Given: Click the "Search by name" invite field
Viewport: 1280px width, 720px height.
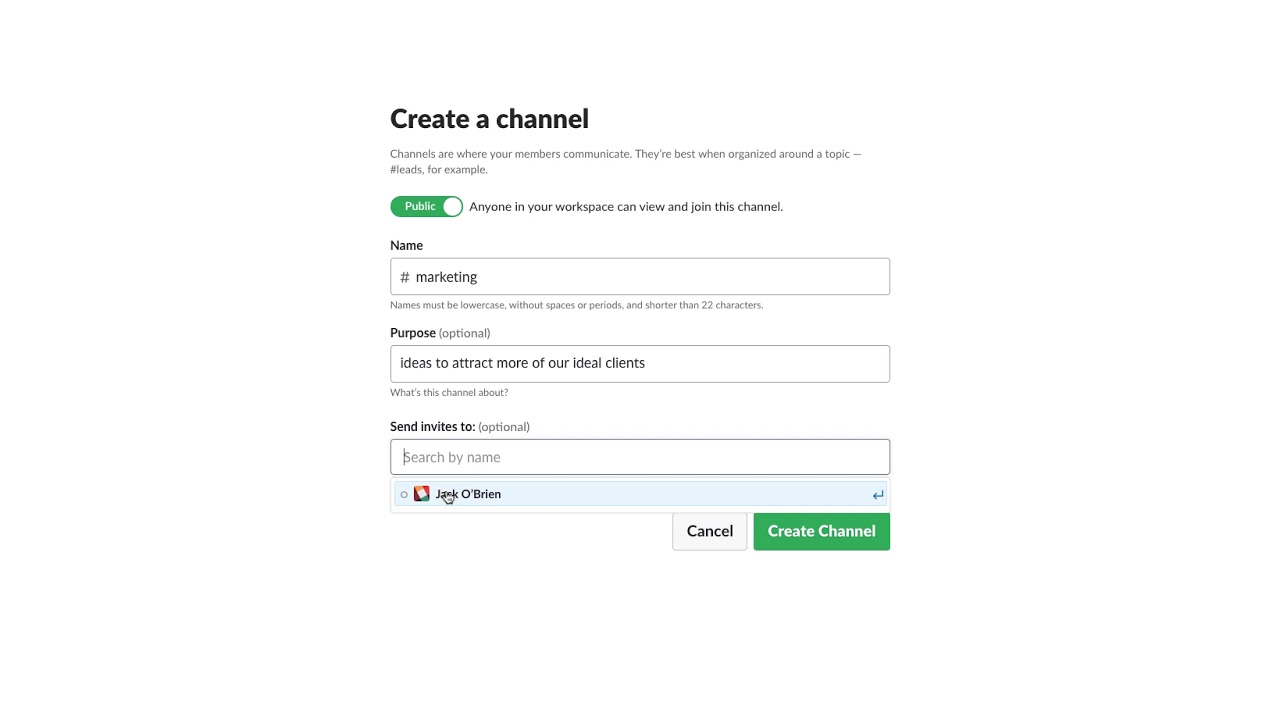Looking at the screenshot, I should [x=640, y=457].
